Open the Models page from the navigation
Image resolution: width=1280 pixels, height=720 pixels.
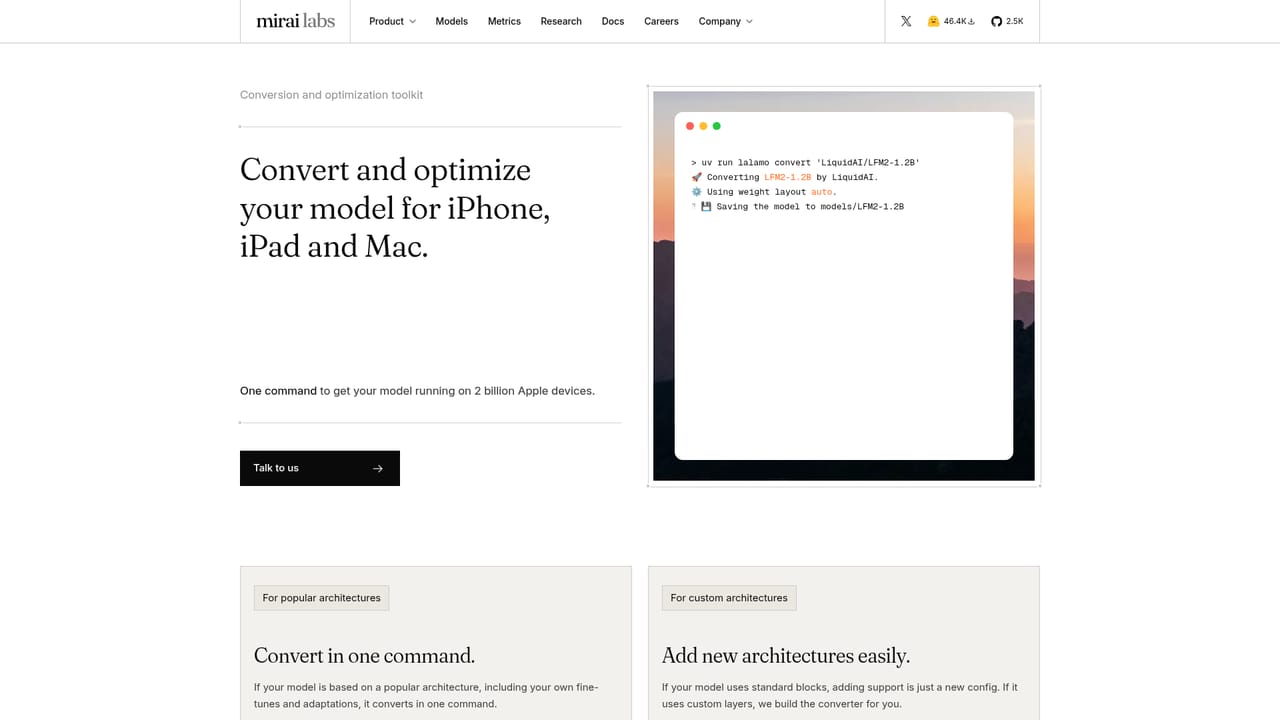[452, 21]
